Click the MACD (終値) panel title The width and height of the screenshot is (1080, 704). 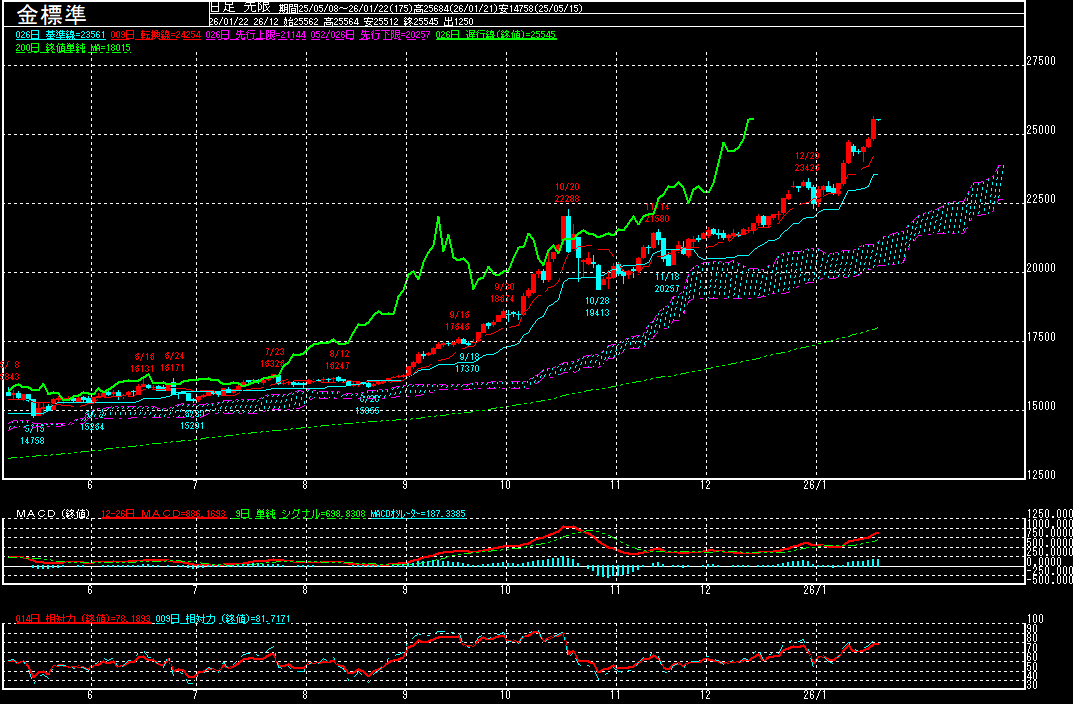[x=52, y=513]
